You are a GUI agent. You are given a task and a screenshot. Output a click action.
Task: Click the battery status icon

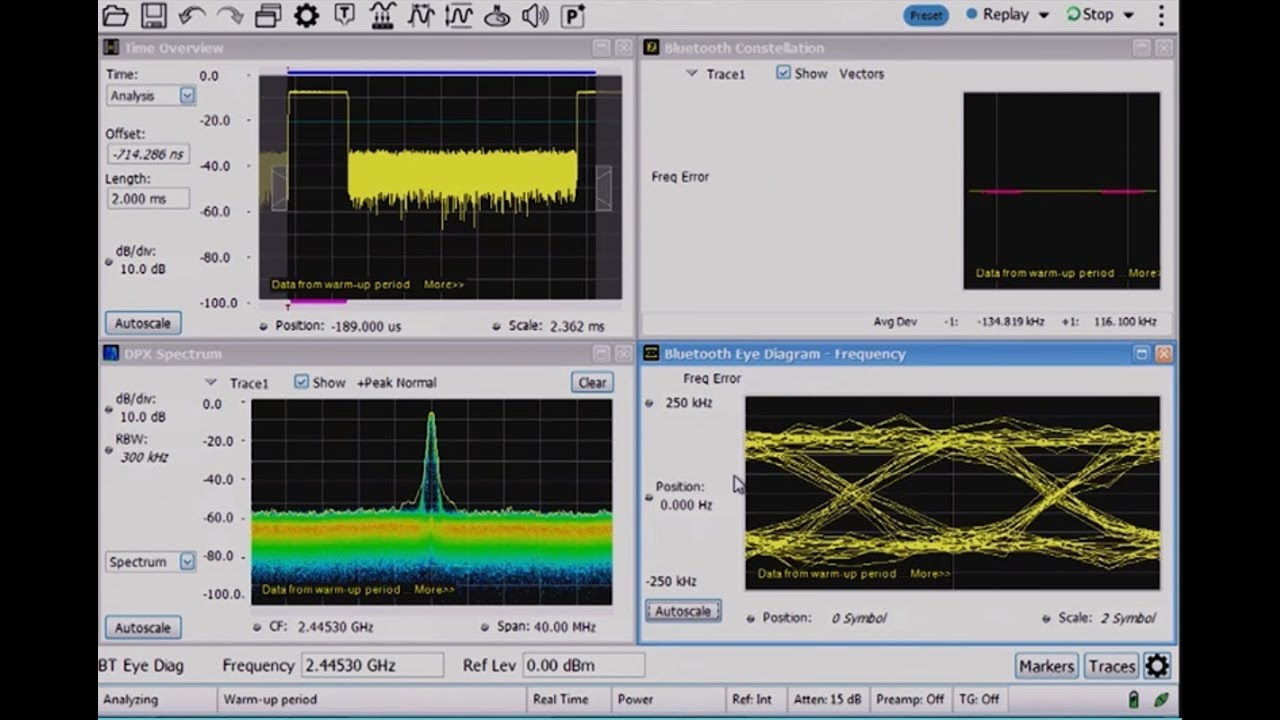[1134, 700]
